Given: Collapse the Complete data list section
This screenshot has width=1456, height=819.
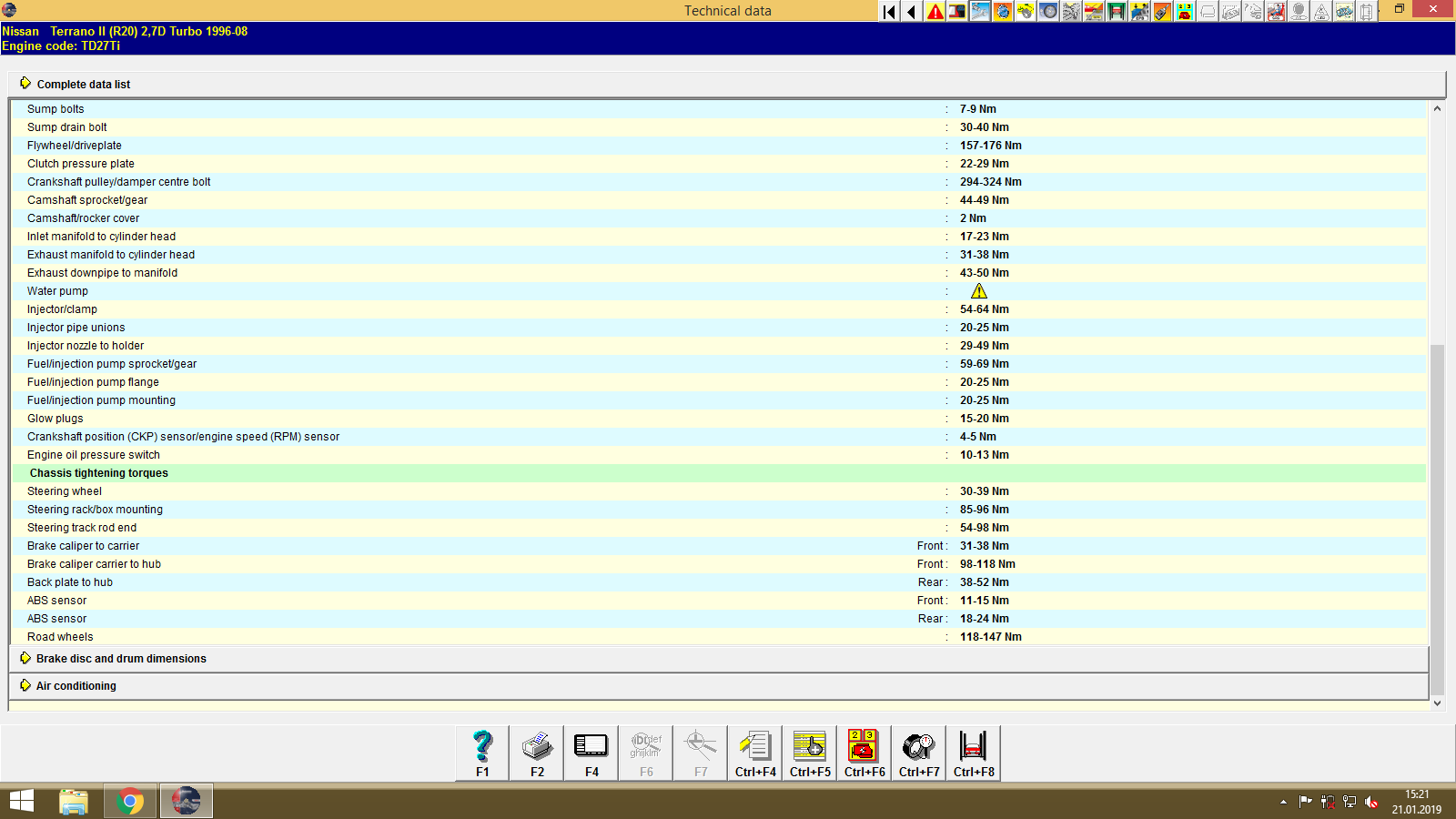Looking at the screenshot, I should point(83,84).
